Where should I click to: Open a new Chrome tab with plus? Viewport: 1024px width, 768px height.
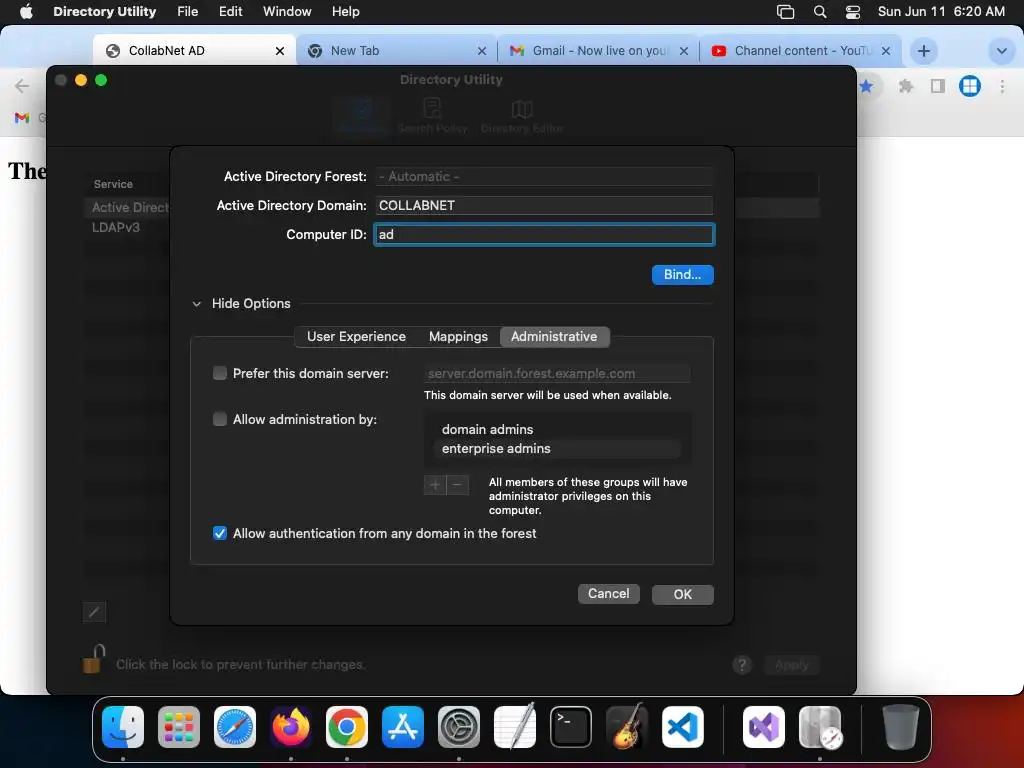coord(923,51)
